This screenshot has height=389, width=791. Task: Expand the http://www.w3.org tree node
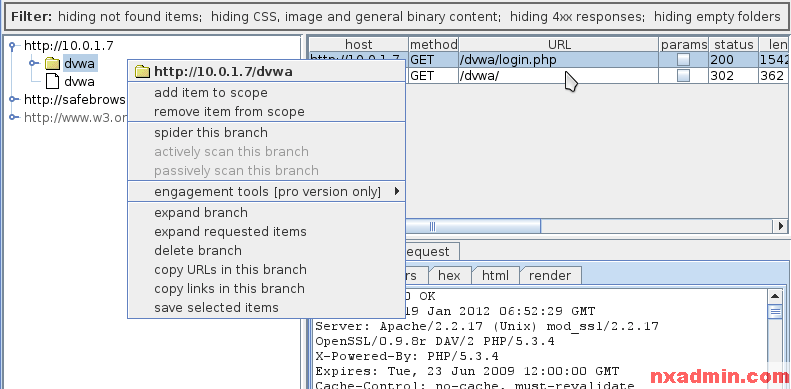pyautogui.click(x=14, y=118)
